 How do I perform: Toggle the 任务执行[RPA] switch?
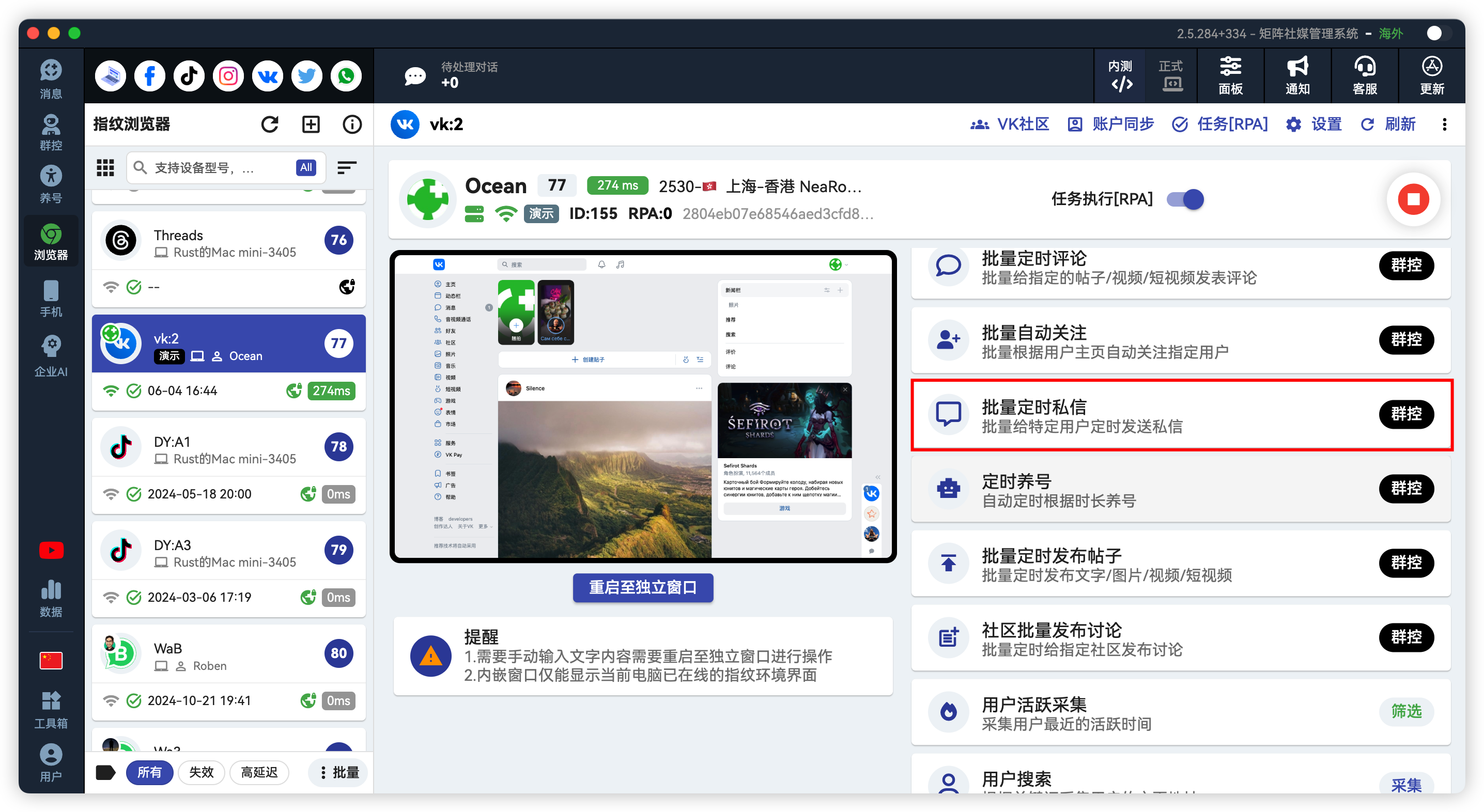click(x=1185, y=199)
